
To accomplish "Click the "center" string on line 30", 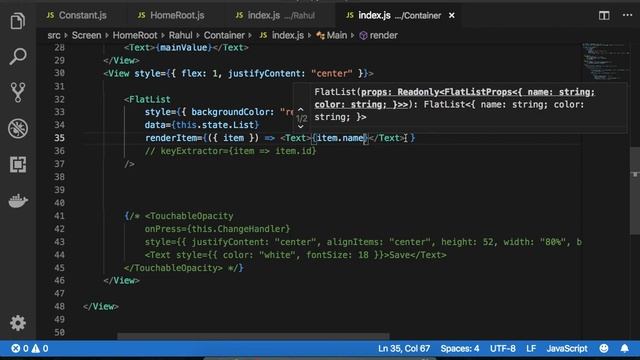I will coord(331,73).
